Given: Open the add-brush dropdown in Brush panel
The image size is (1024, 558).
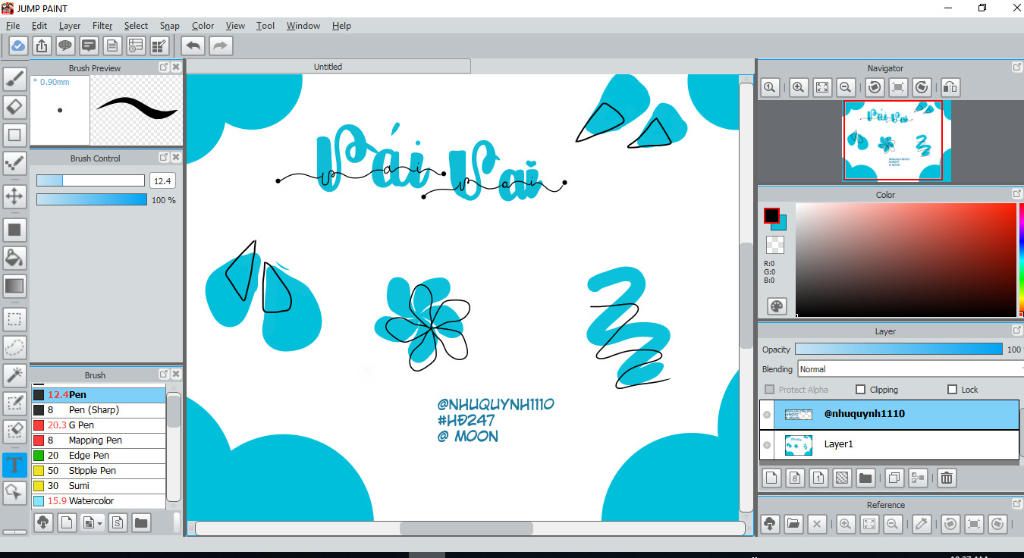Looking at the screenshot, I should pyautogui.click(x=91, y=522).
